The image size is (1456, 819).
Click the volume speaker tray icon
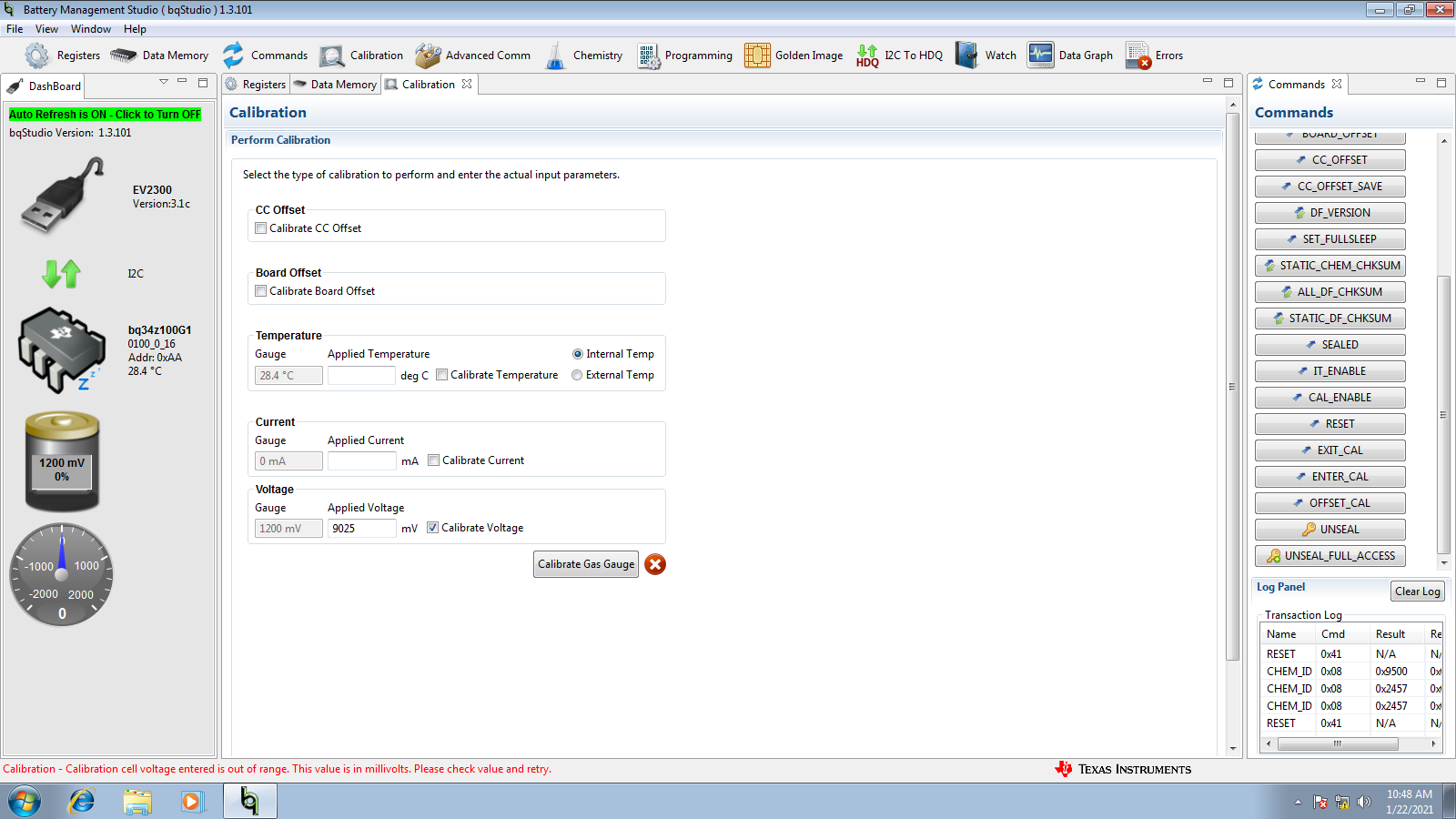[1363, 802]
